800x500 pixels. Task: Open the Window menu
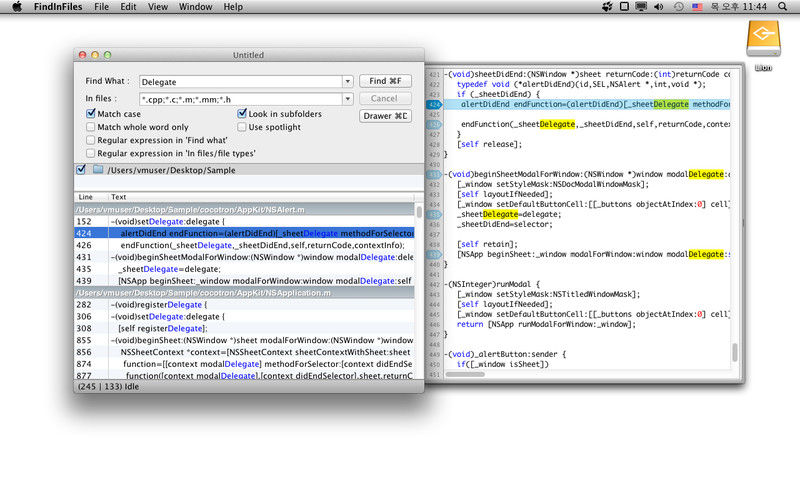[x=195, y=7]
